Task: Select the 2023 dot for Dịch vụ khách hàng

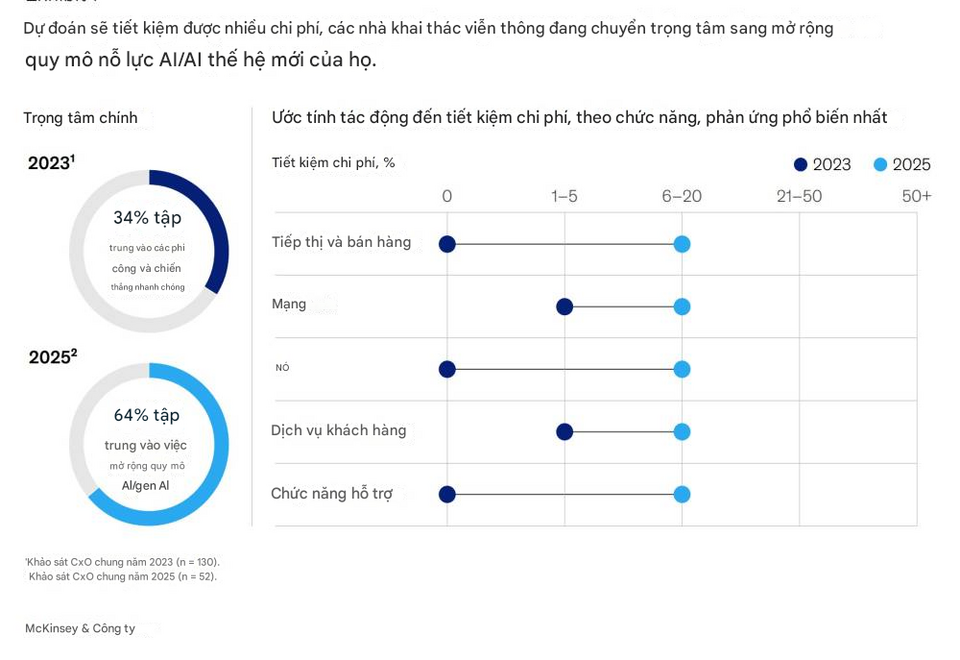Action: (x=564, y=432)
